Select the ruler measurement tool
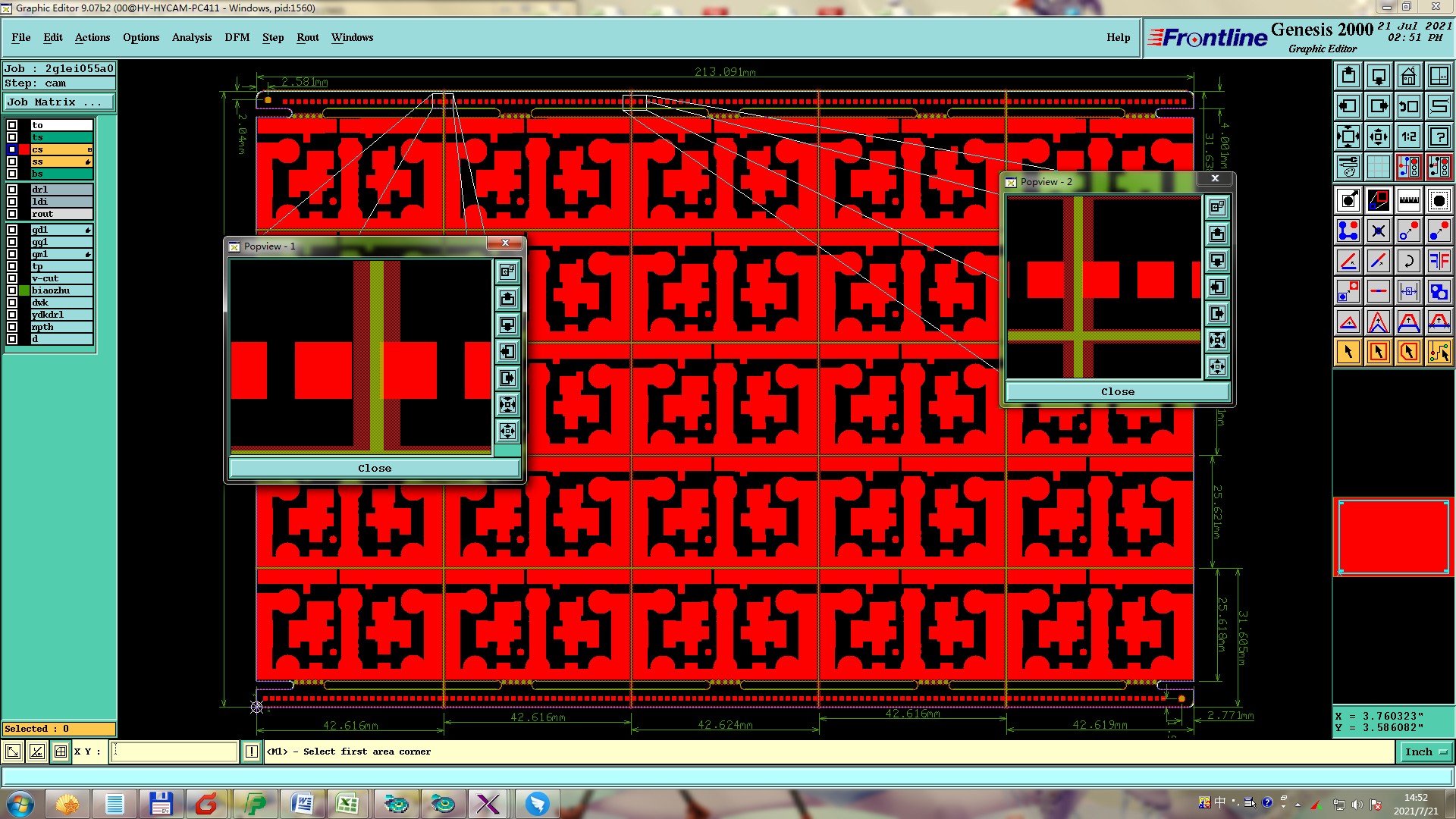Viewport: 1456px width, 819px height. [x=1408, y=200]
